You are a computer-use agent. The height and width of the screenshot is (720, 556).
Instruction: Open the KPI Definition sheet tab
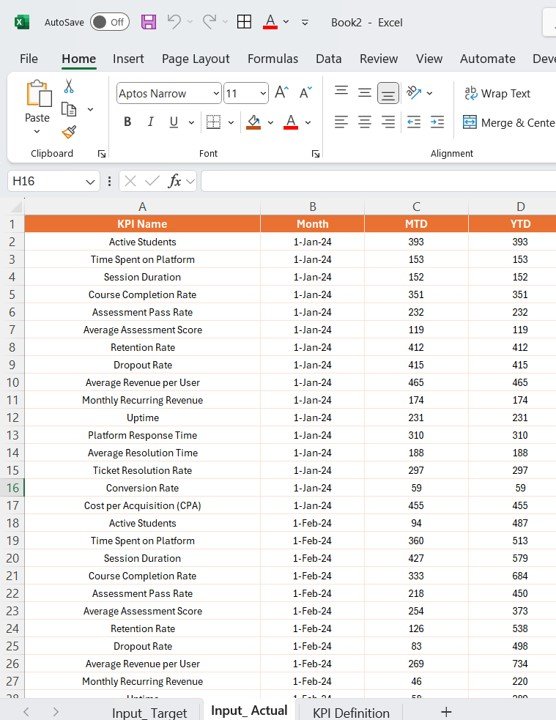coord(351,712)
